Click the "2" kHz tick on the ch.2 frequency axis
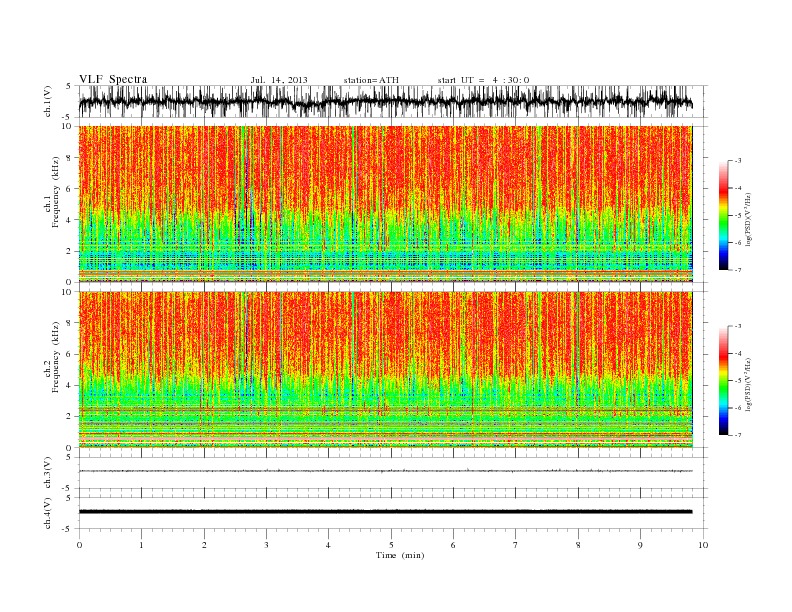792x612 pixels. (x=69, y=417)
